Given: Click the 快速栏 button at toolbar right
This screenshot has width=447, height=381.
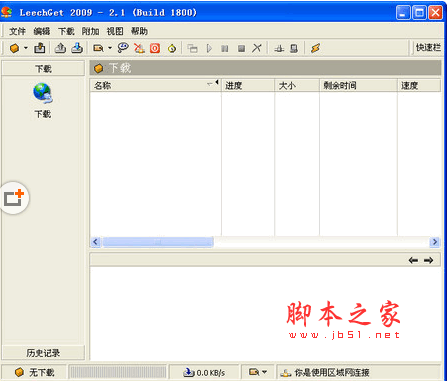Looking at the screenshot, I should point(428,48).
